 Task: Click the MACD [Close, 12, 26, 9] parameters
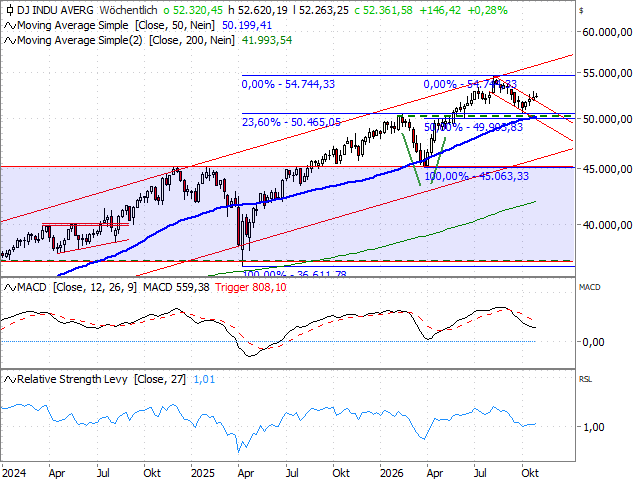coord(95,287)
